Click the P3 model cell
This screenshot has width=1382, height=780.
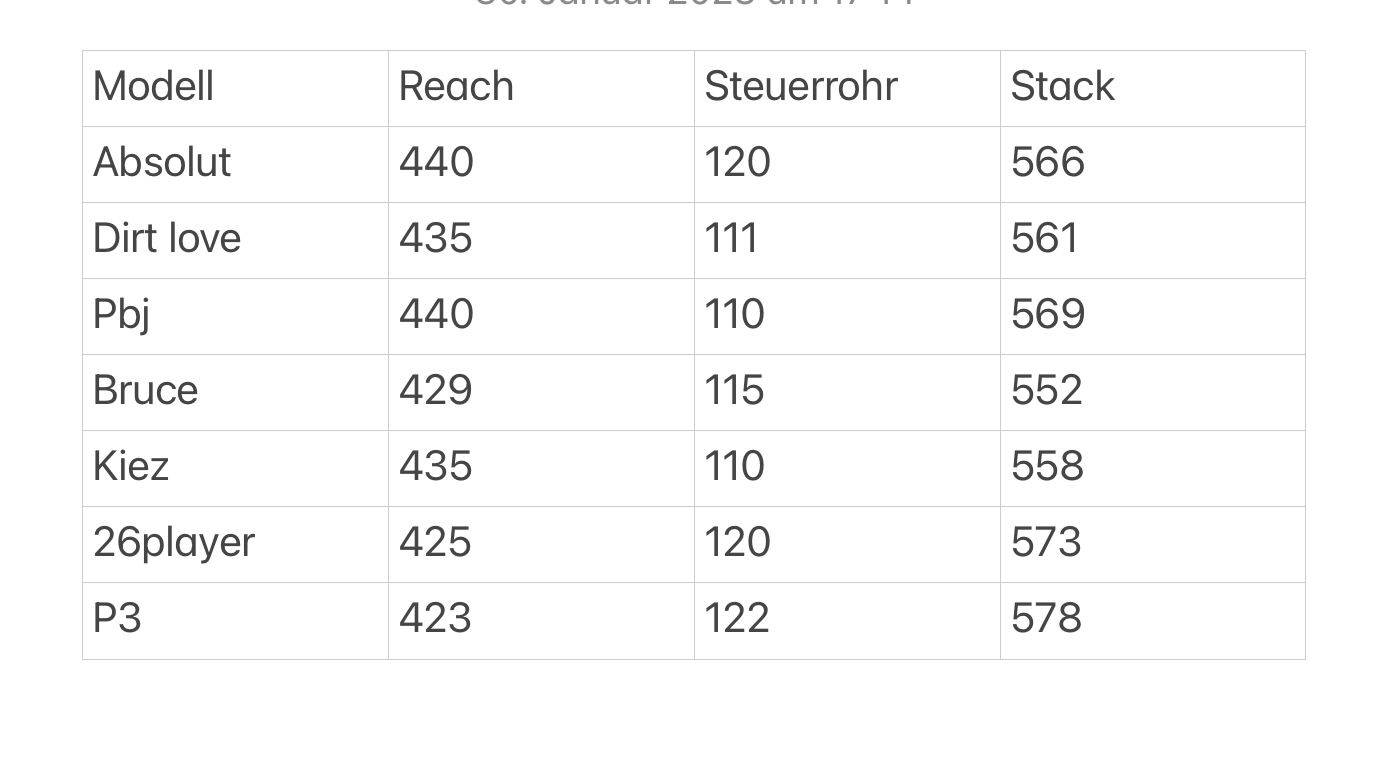click(117, 619)
